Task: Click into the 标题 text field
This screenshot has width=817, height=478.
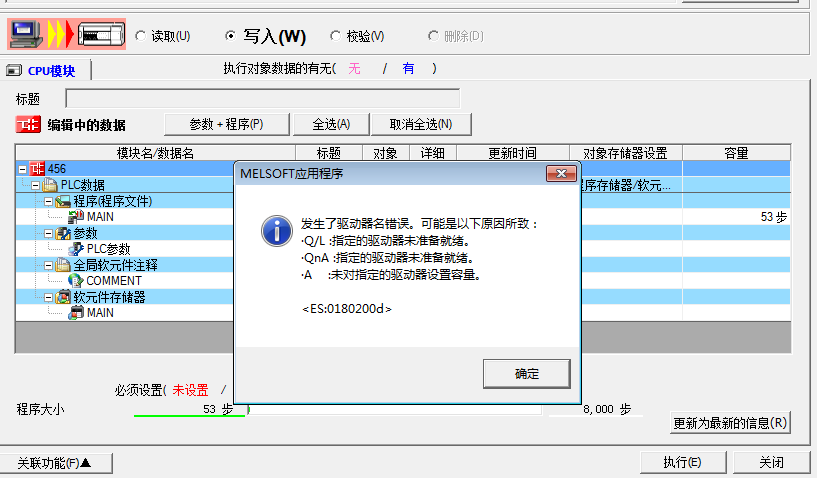Action: (x=262, y=98)
